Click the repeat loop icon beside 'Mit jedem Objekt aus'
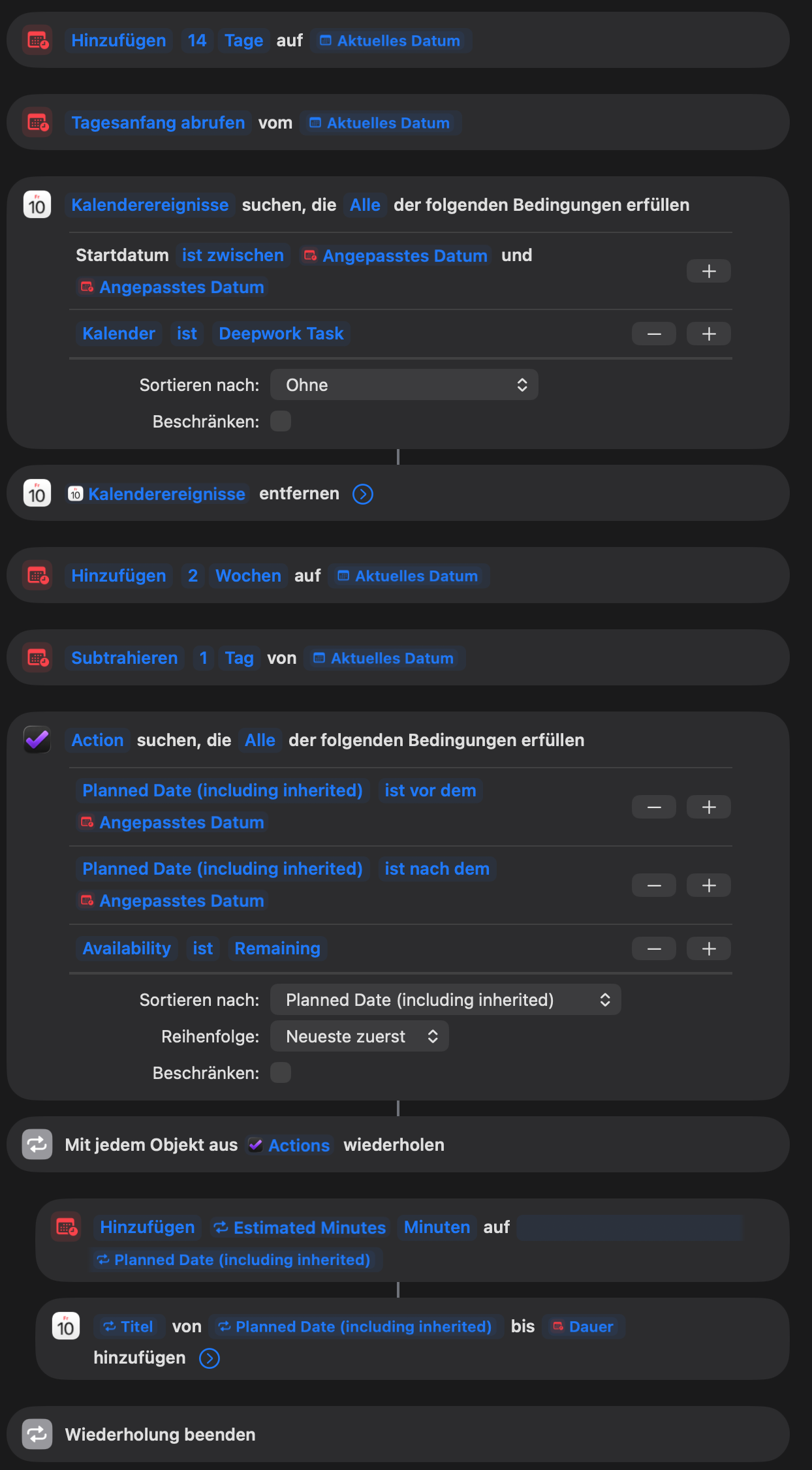 tap(37, 1144)
